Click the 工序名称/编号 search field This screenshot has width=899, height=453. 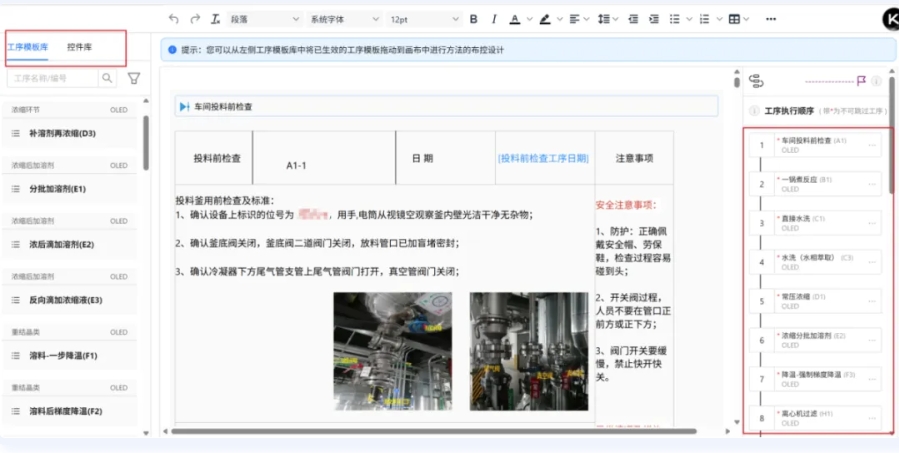tap(54, 78)
